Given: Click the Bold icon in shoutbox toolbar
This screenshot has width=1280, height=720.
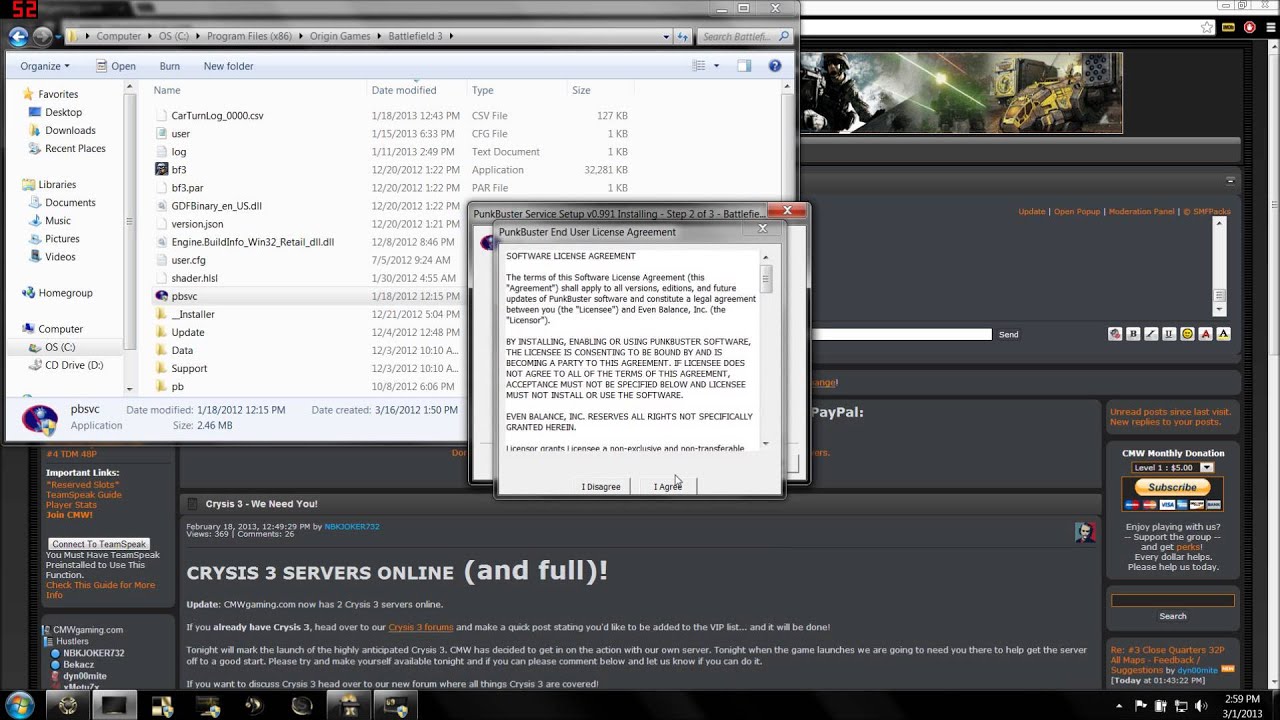Looking at the screenshot, I should point(1133,334).
